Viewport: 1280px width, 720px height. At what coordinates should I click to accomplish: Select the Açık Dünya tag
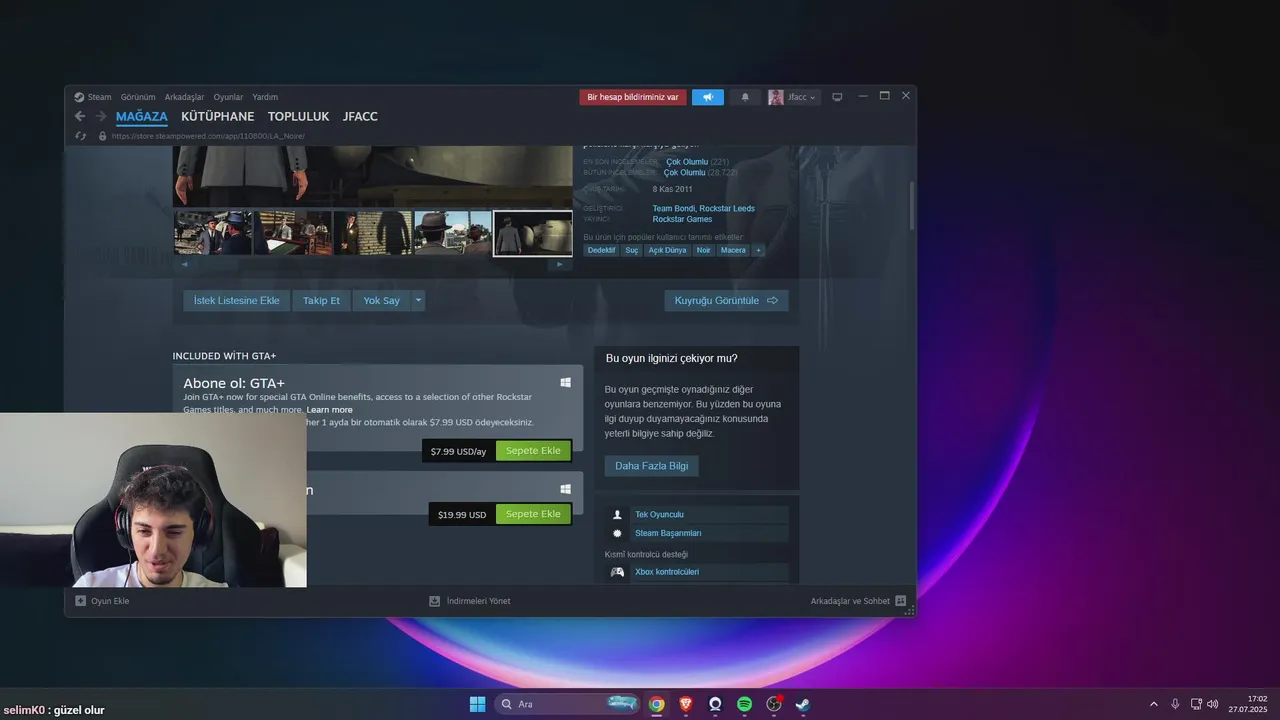pos(667,250)
